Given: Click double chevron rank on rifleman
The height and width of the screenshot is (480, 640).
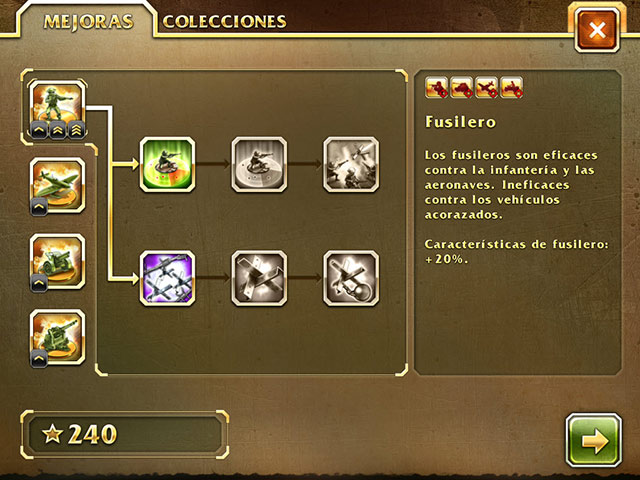Looking at the screenshot, I should [x=58, y=130].
